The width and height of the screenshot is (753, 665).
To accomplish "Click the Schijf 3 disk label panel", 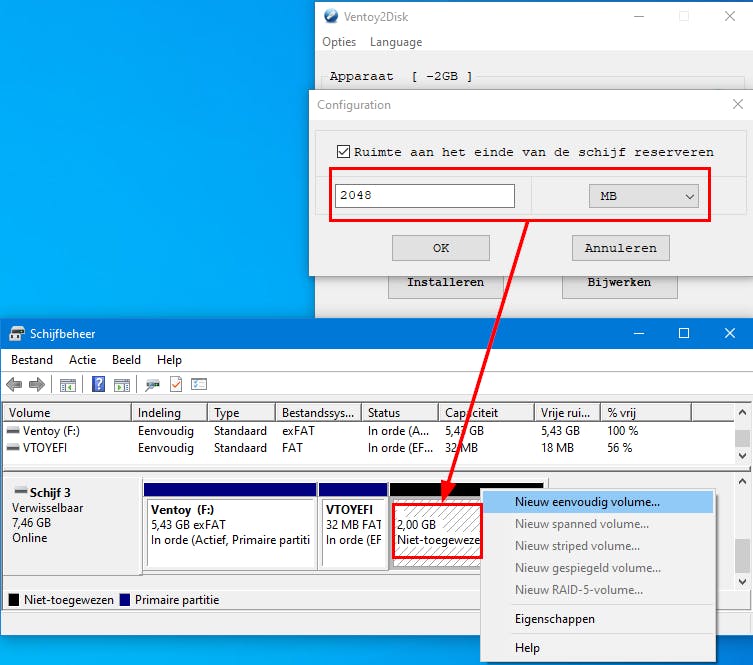I will (72, 525).
